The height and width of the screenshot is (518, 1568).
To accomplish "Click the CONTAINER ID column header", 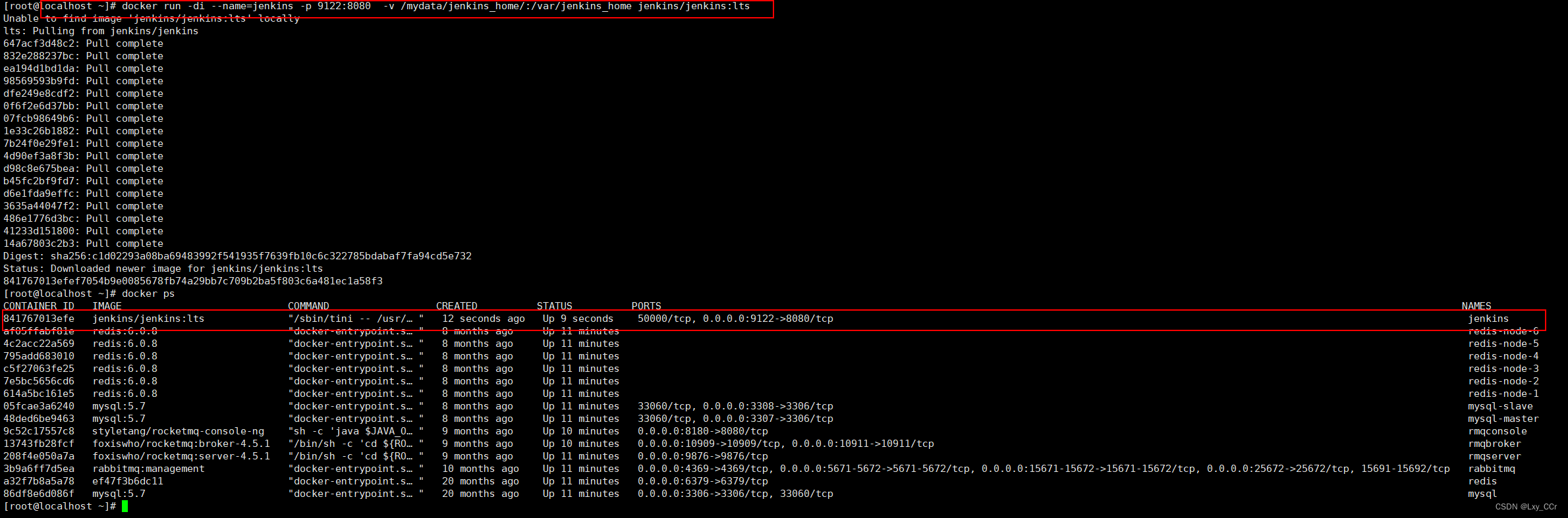I will pyautogui.click(x=39, y=306).
